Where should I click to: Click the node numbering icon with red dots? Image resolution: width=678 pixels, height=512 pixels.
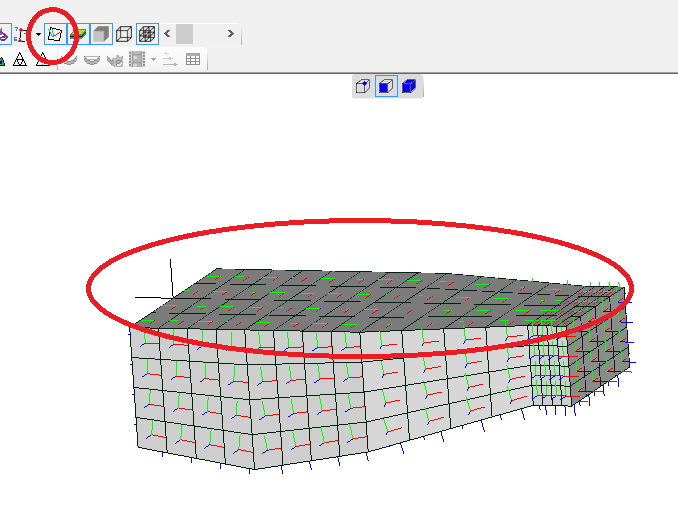coord(22,34)
